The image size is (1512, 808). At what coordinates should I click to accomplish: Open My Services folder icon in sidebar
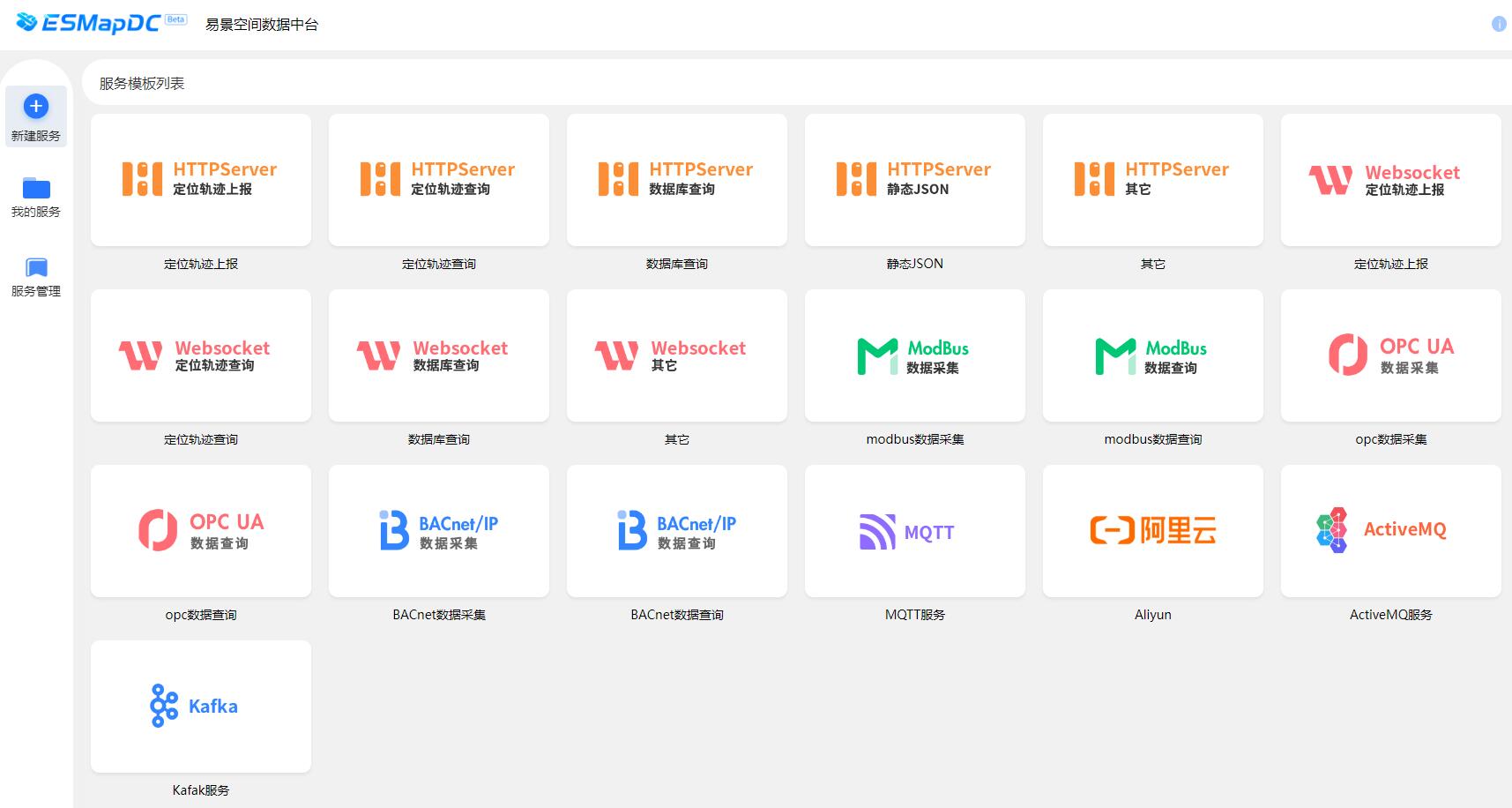[36, 188]
